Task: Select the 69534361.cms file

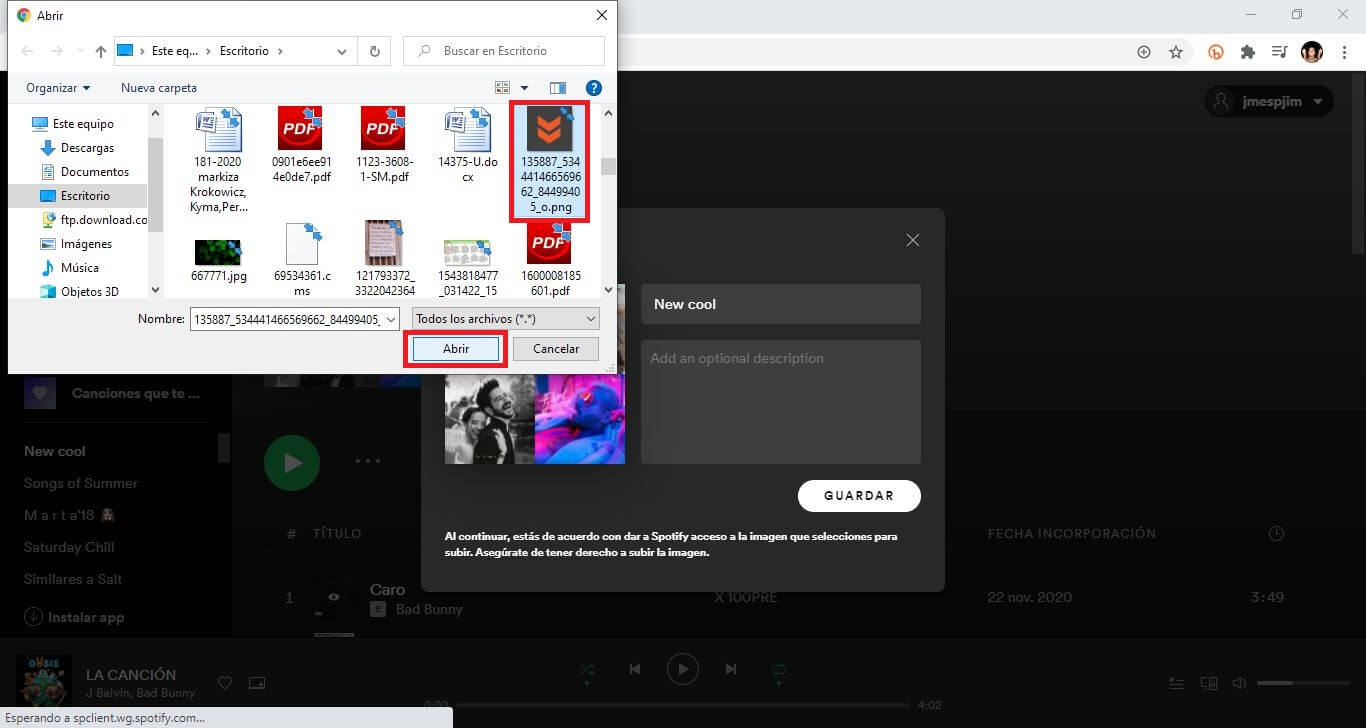Action: click(x=301, y=259)
